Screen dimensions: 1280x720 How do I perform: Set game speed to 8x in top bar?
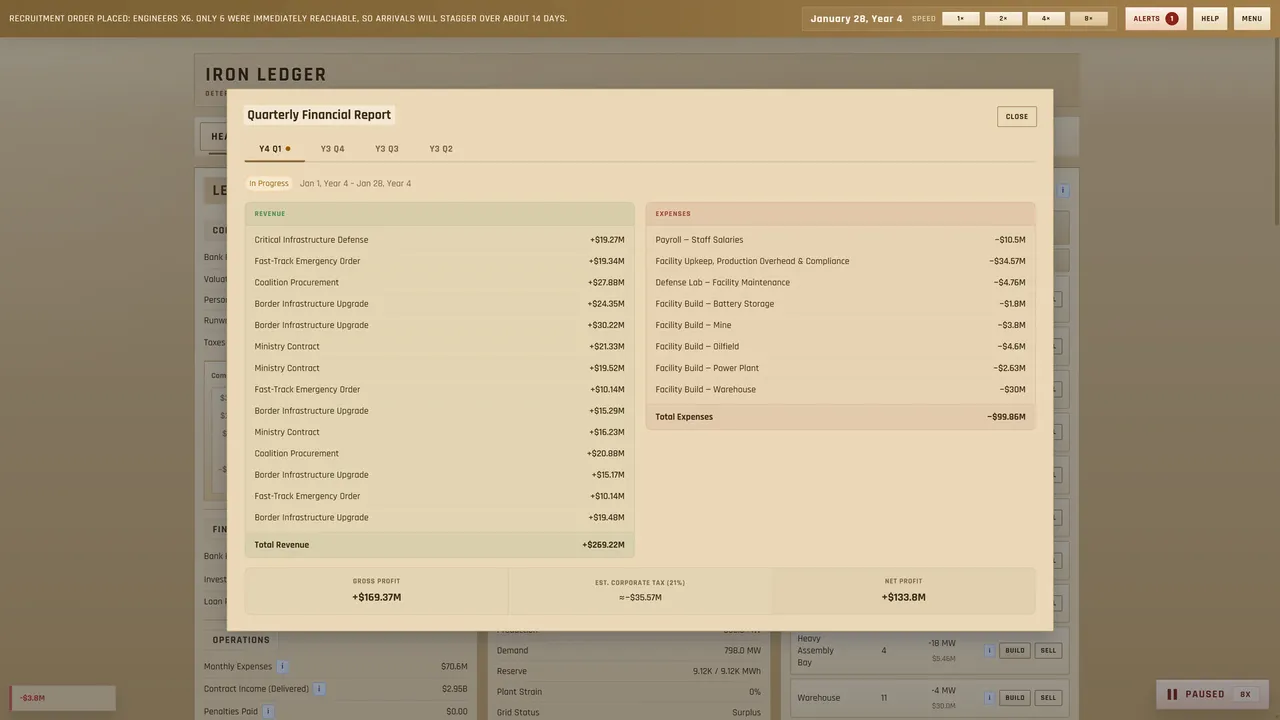click(x=1089, y=18)
